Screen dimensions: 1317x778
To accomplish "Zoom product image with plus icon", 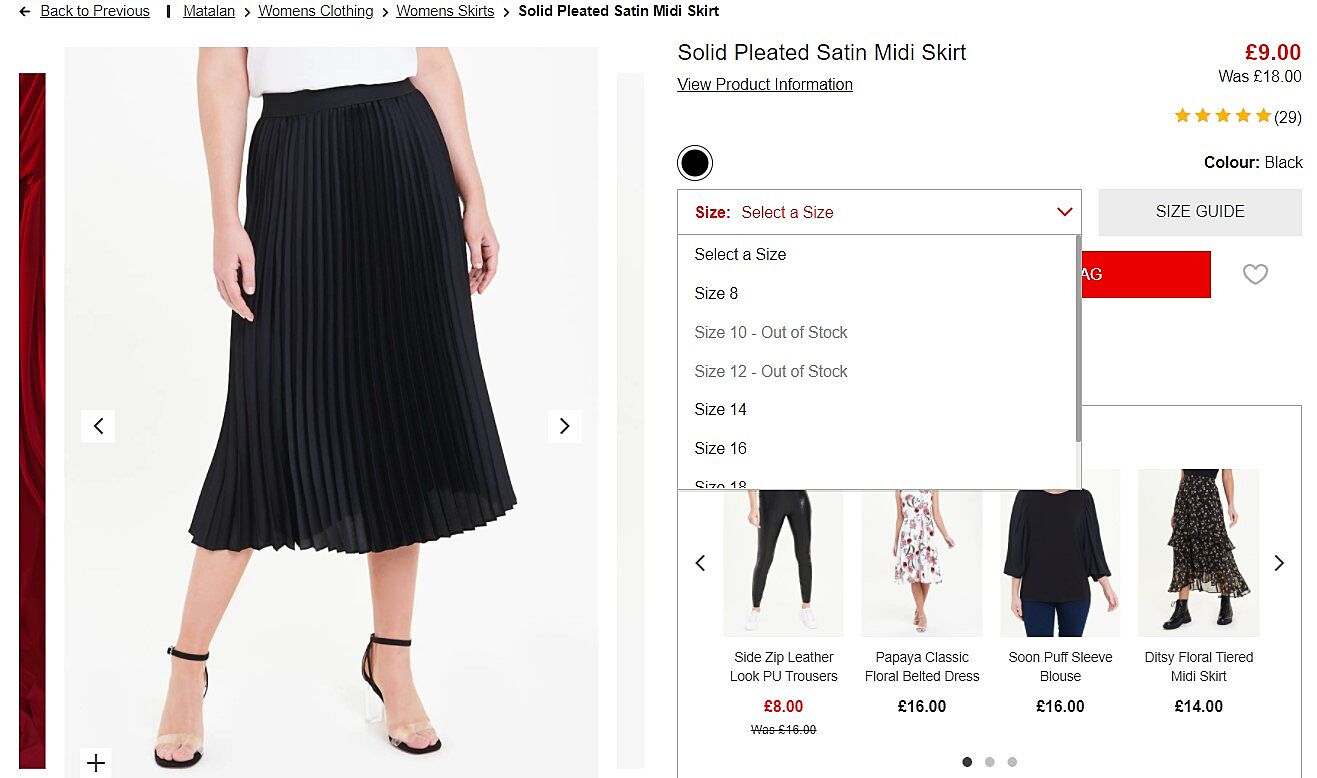I will (96, 764).
